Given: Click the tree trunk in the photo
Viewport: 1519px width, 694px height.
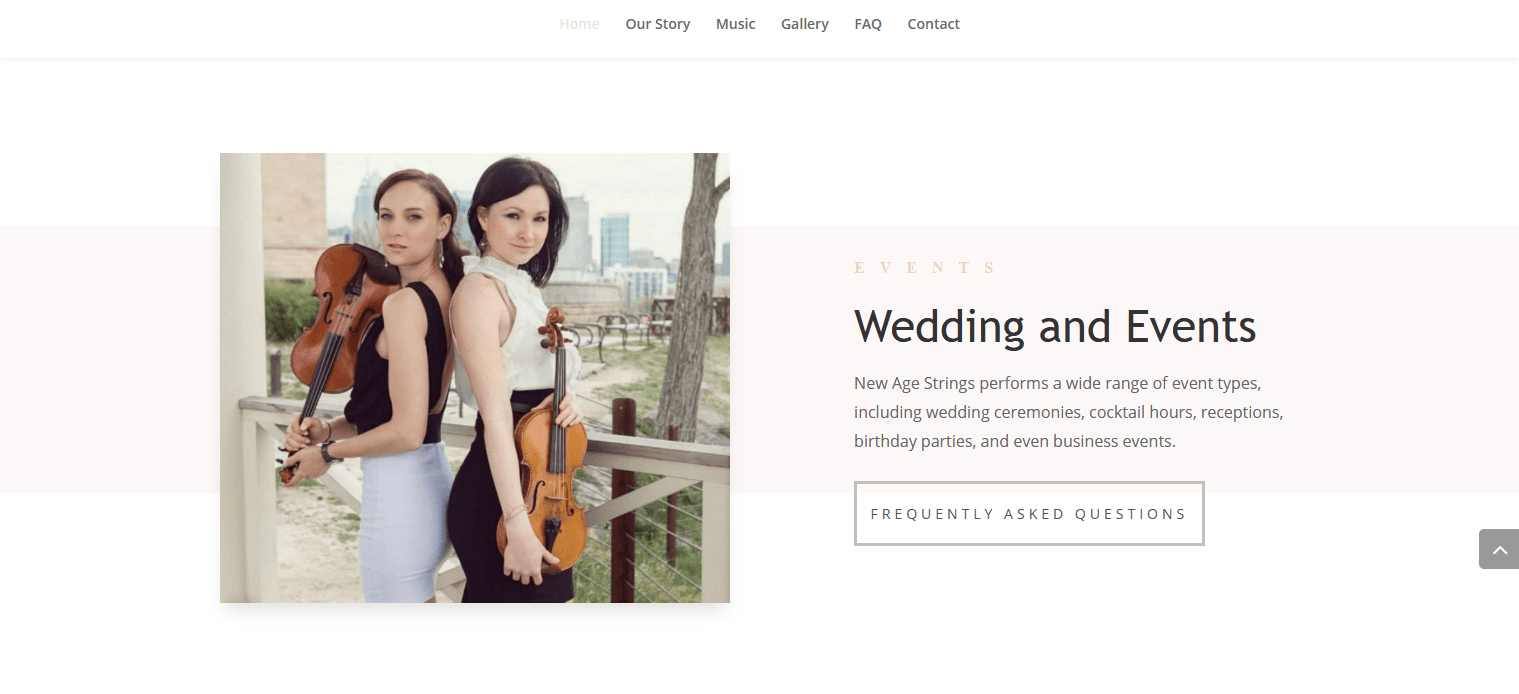Looking at the screenshot, I should click(x=690, y=300).
